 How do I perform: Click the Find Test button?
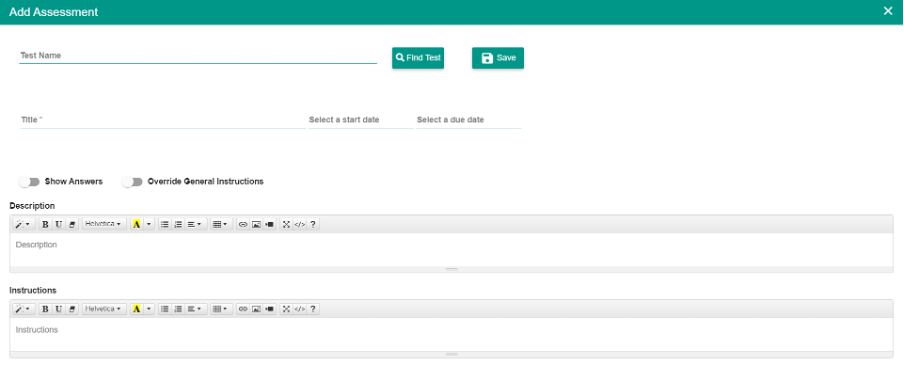tap(418, 58)
